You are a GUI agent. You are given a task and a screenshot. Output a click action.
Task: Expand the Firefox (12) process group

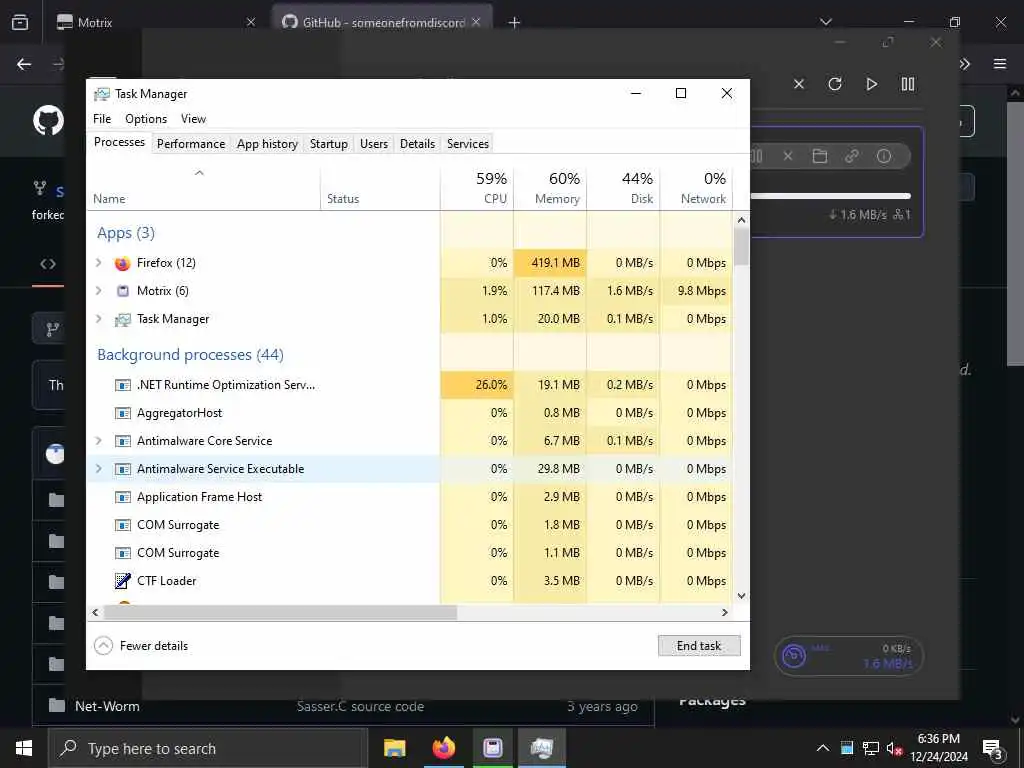[x=99, y=263]
